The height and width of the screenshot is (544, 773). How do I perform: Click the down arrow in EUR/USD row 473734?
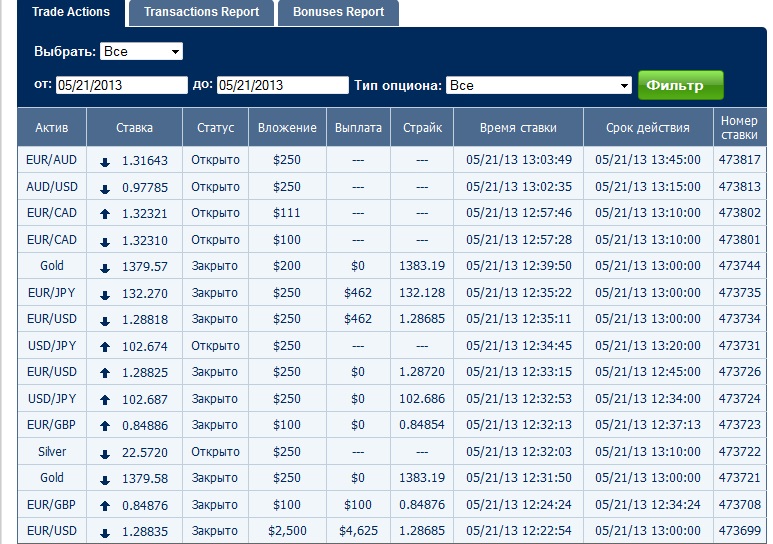click(105, 322)
